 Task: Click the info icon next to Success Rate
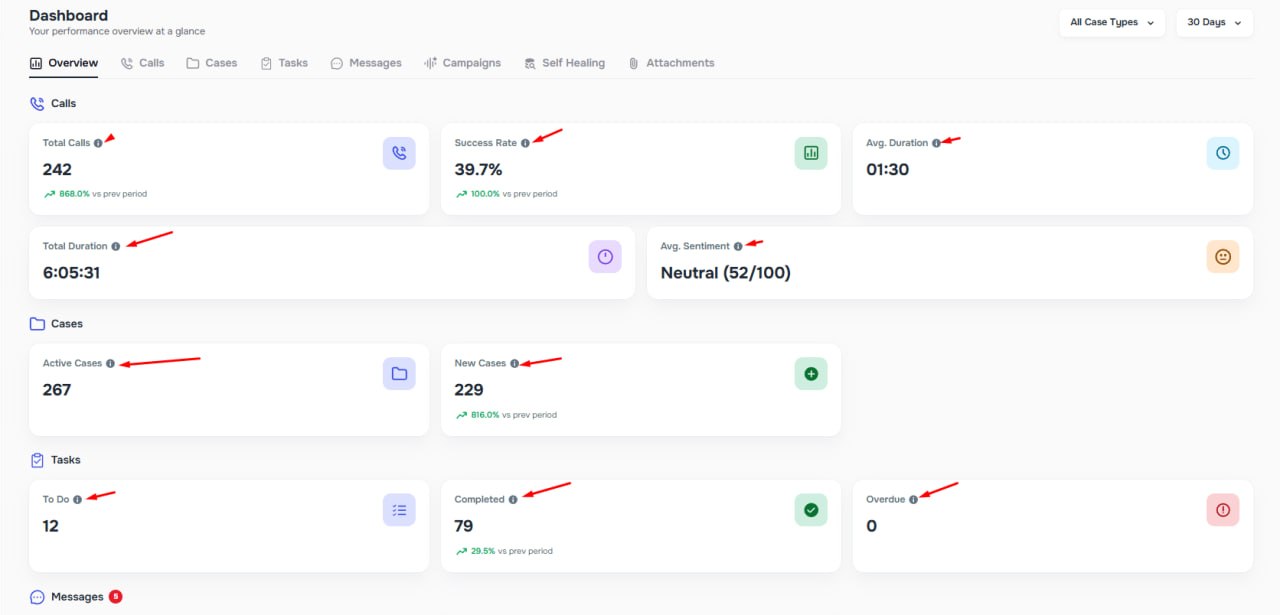point(525,143)
